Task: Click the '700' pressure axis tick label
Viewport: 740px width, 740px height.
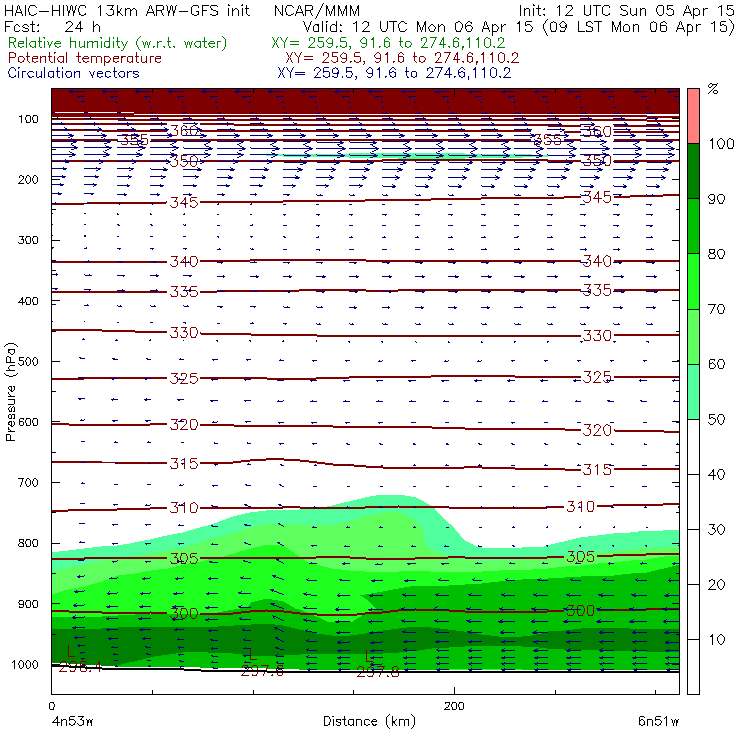Action: tap(28, 483)
